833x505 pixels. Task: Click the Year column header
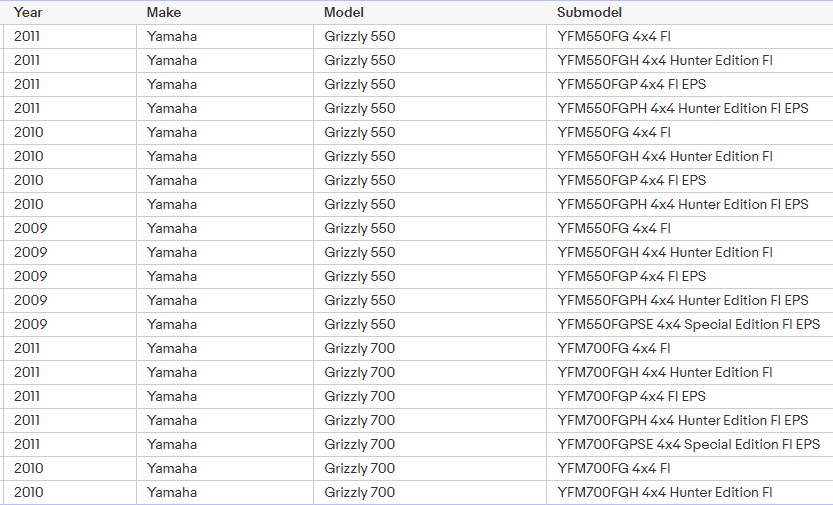pyautogui.click(x=27, y=12)
